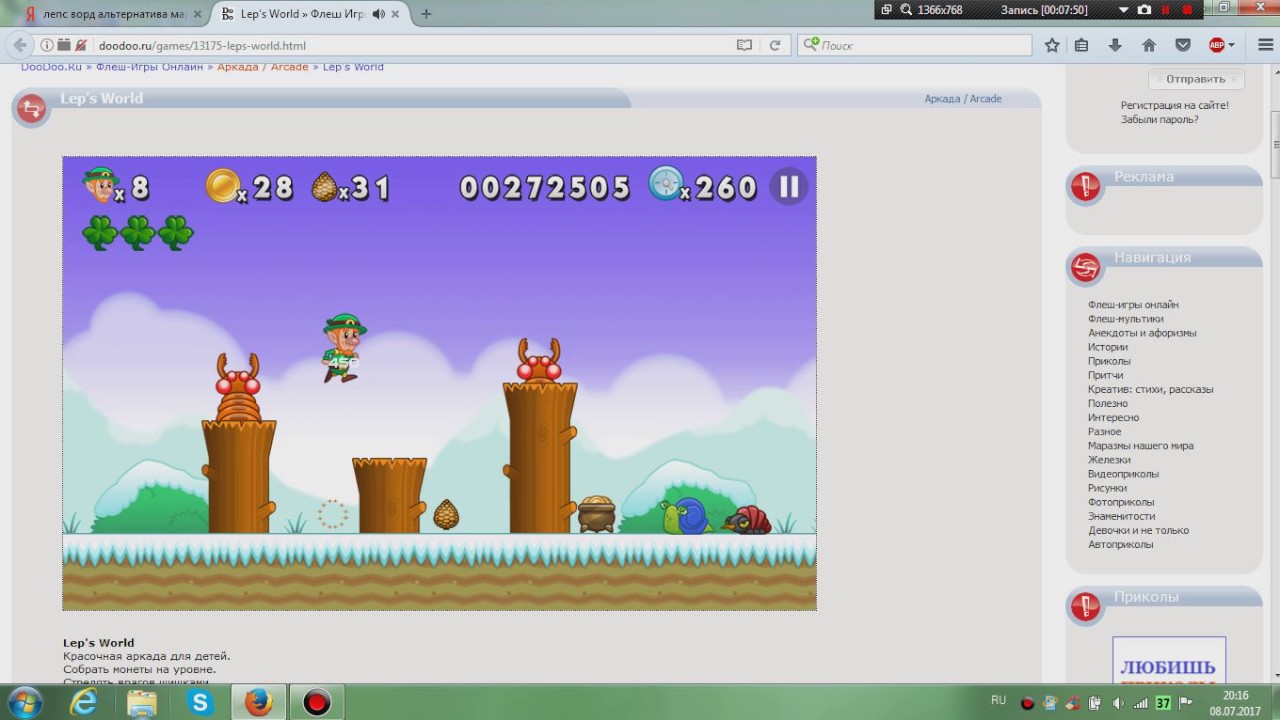Open Забыли пароль link
1280x720 pixels.
tap(1160, 119)
